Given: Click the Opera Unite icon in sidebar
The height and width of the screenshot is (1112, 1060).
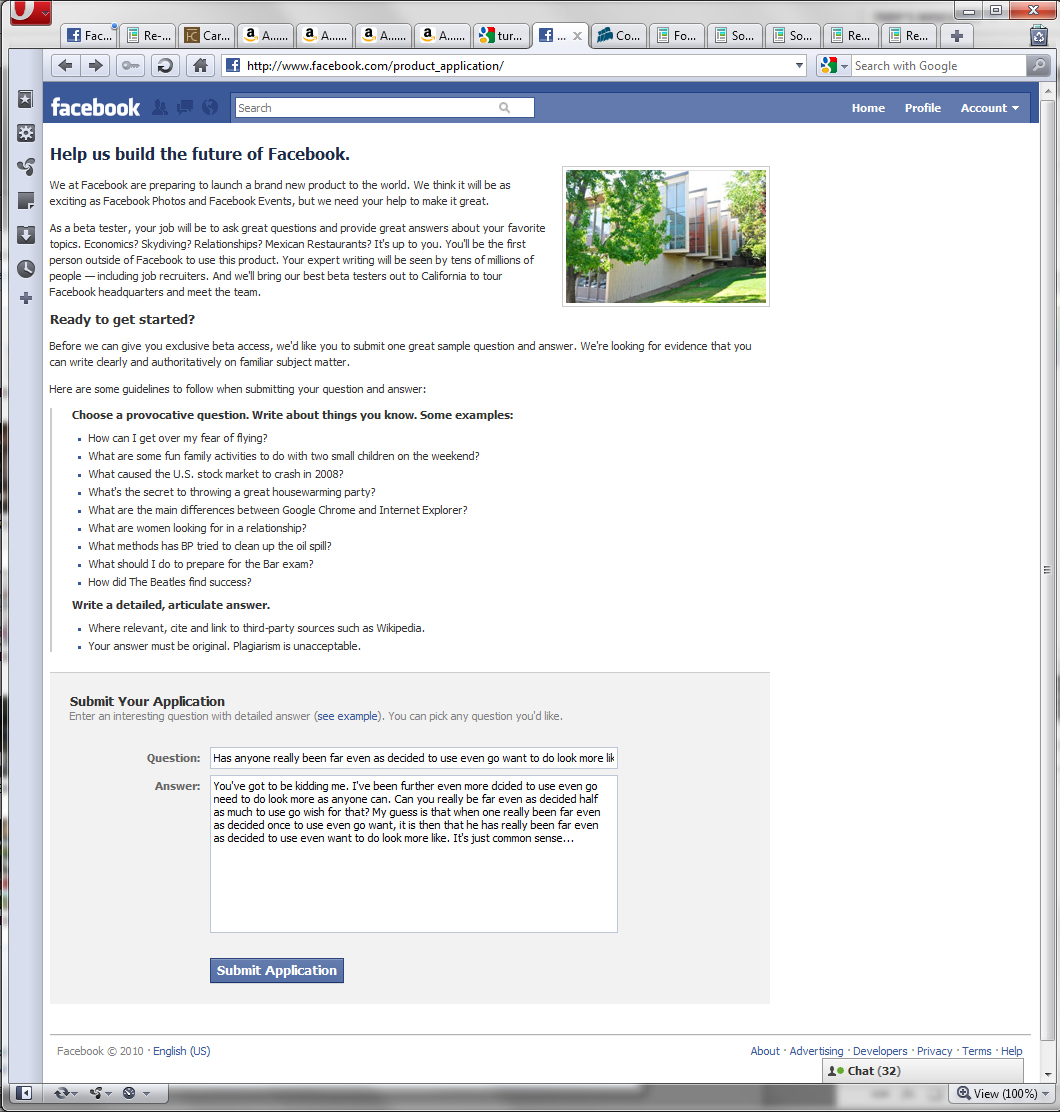Looking at the screenshot, I should (26, 167).
